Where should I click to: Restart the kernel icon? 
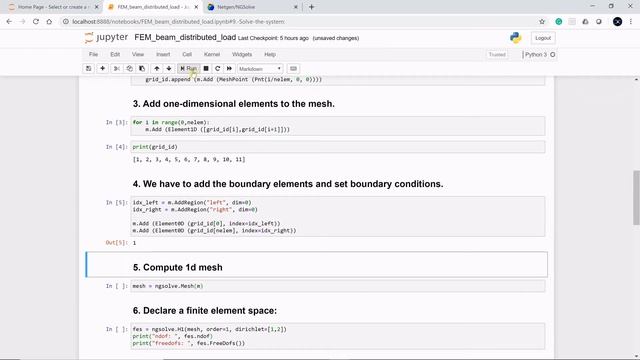tap(218, 69)
